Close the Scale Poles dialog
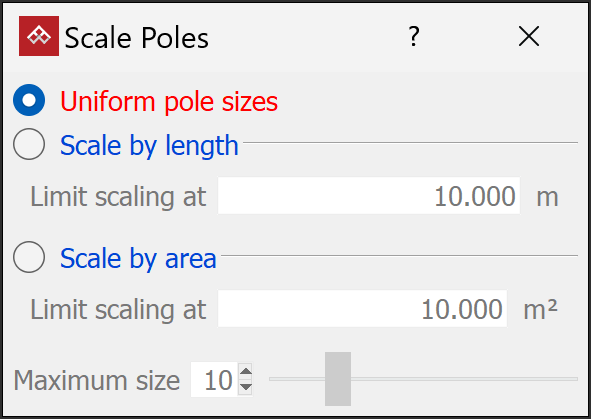Screen dimensions: 591x419 point(529,37)
